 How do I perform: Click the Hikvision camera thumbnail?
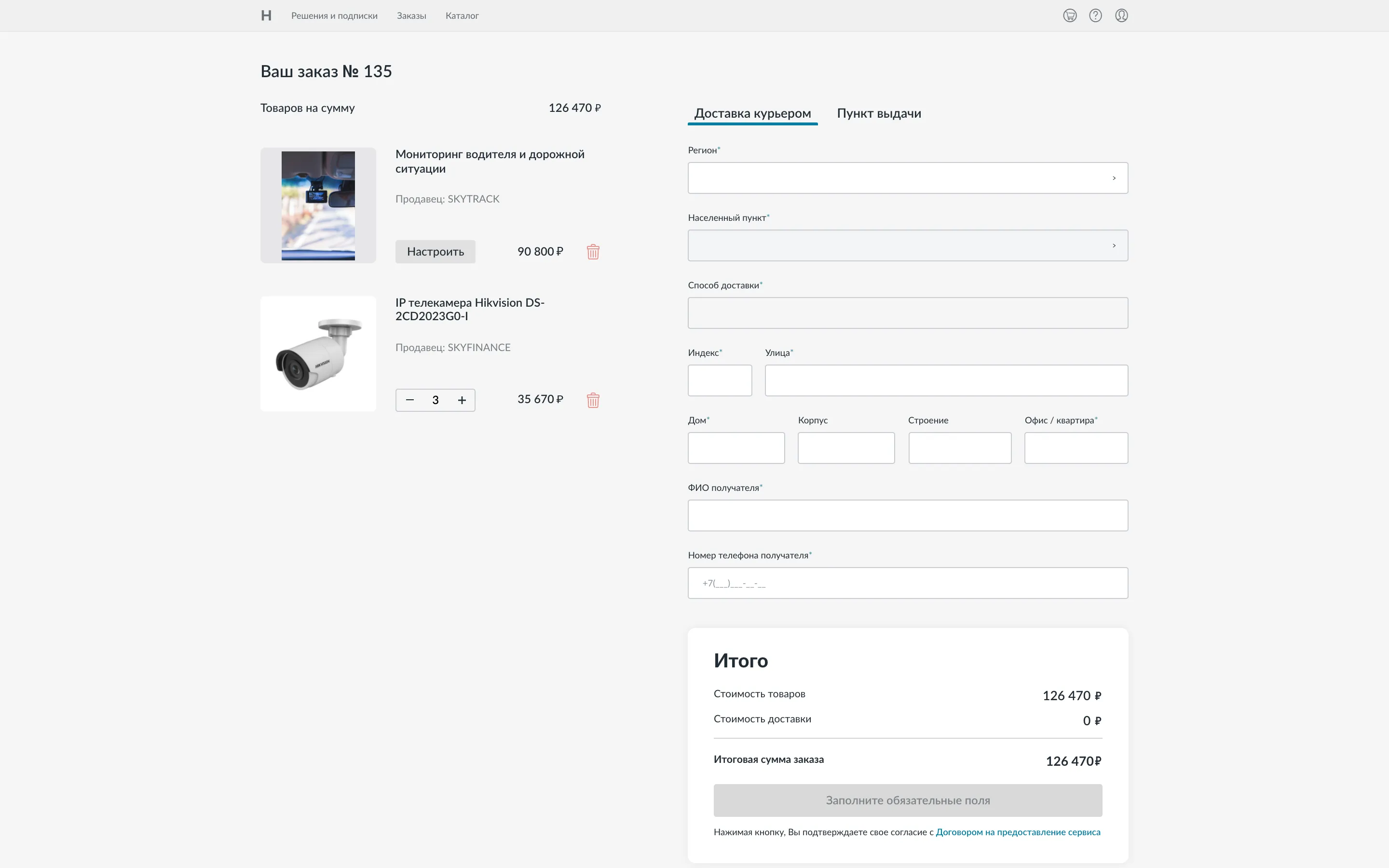(x=318, y=353)
